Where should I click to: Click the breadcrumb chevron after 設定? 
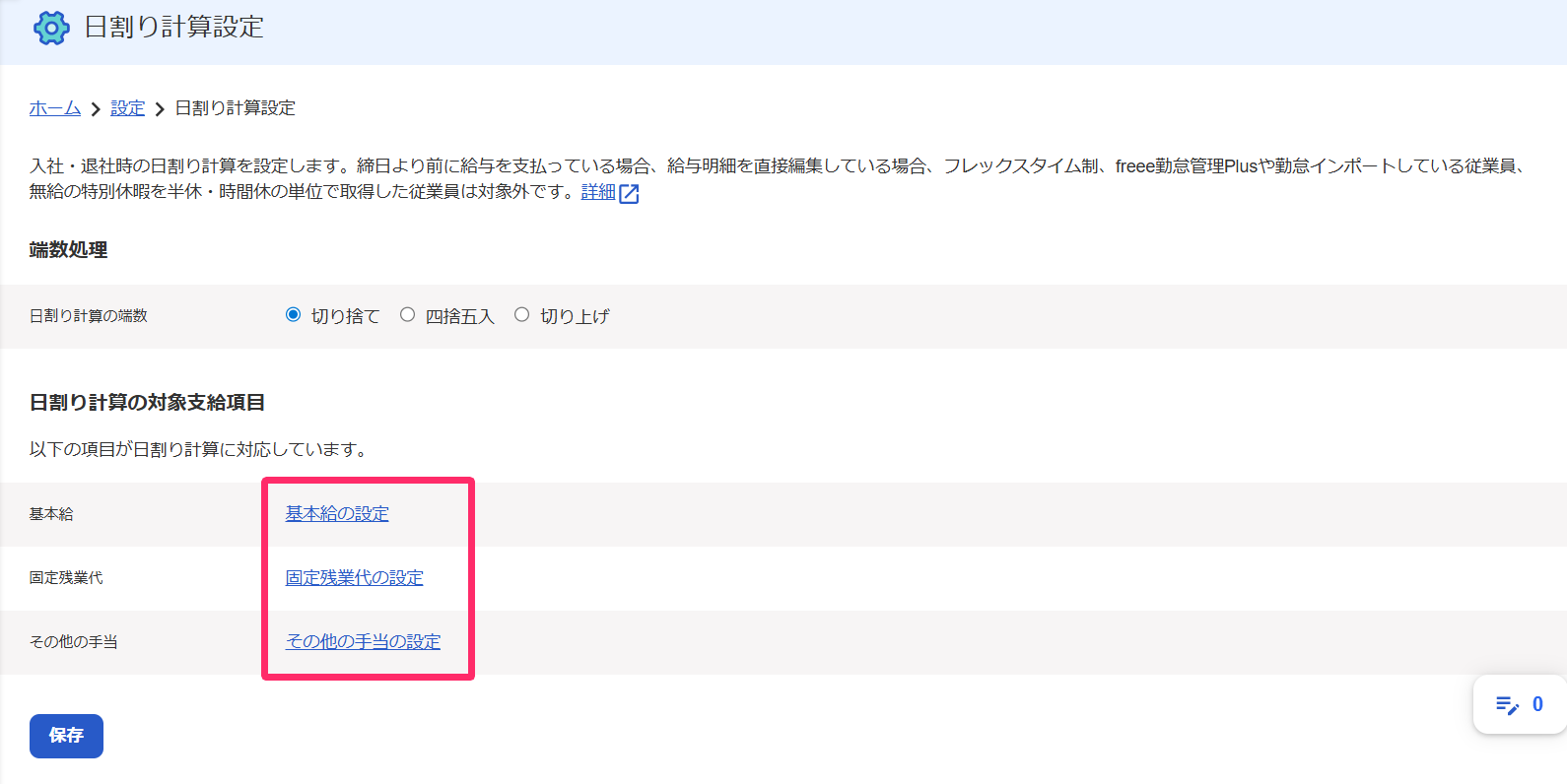[x=160, y=109]
